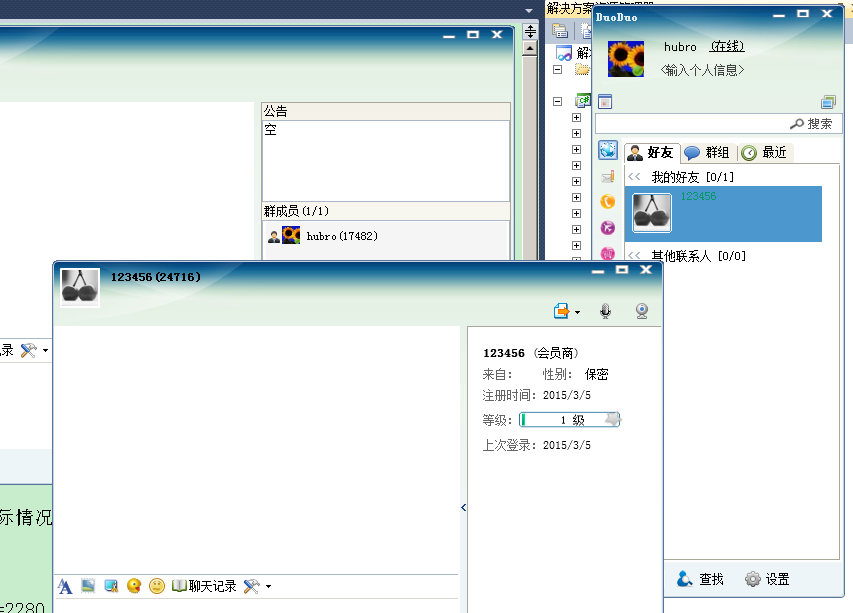The width and height of the screenshot is (853, 613).
Task: Click the solution node icon in solution explorer
Action: (x=564, y=53)
